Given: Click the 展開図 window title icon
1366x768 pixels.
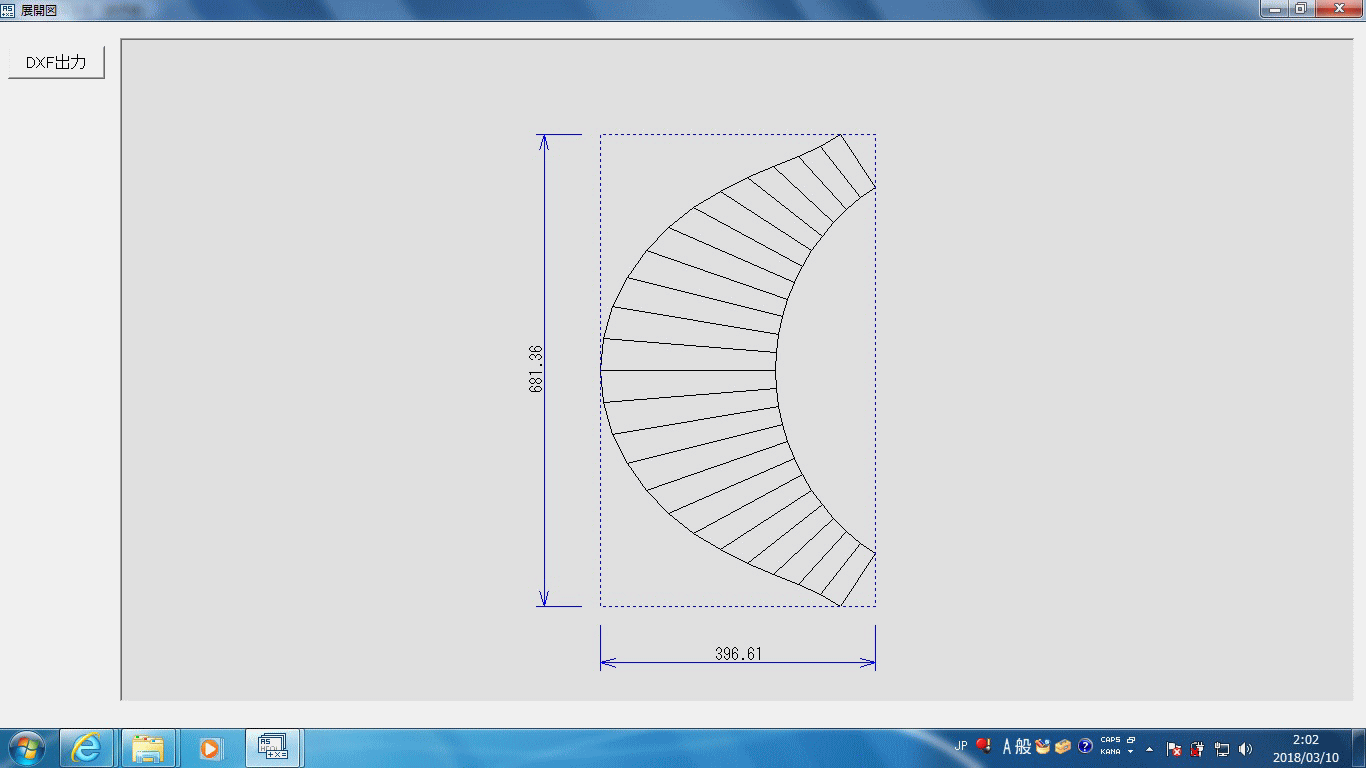Looking at the screenshot, I should pos(9,9).
